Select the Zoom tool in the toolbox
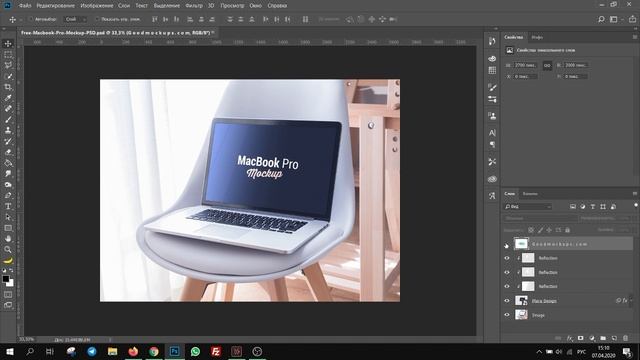This screenshot has height=360, width=640. [x=8, y=249]
